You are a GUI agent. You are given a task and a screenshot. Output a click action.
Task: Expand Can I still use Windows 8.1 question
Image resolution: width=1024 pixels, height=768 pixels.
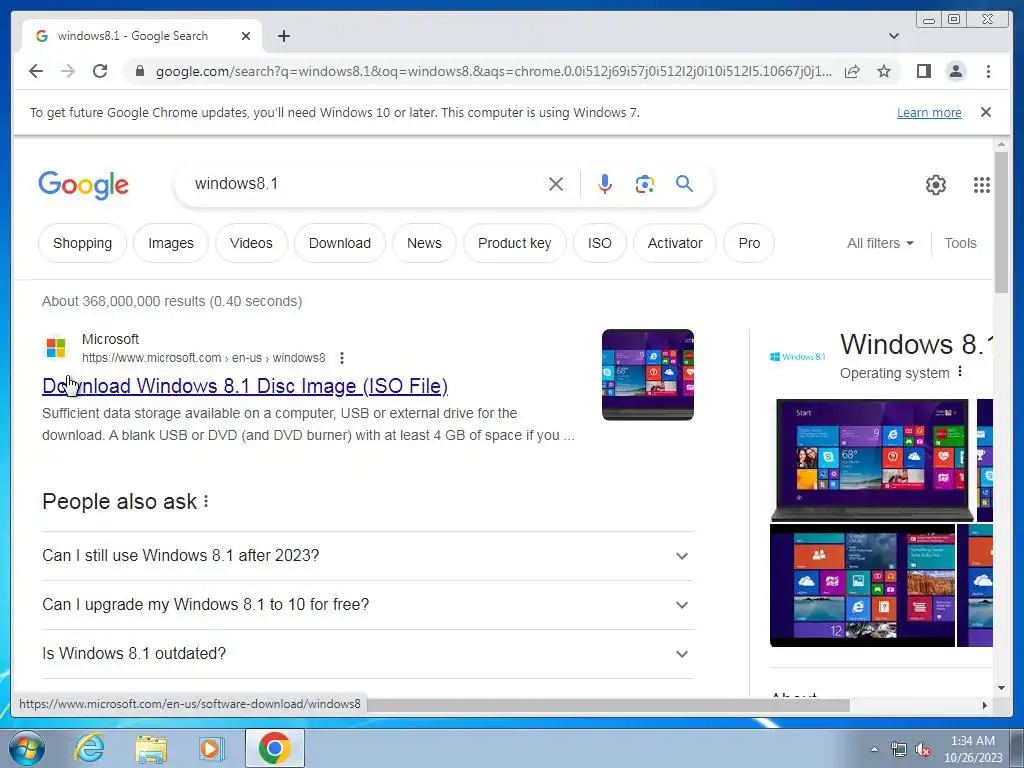pos(367,556)
